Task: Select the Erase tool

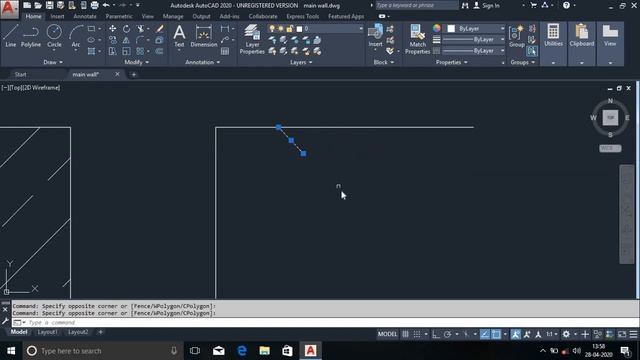Action: point(160,29)
